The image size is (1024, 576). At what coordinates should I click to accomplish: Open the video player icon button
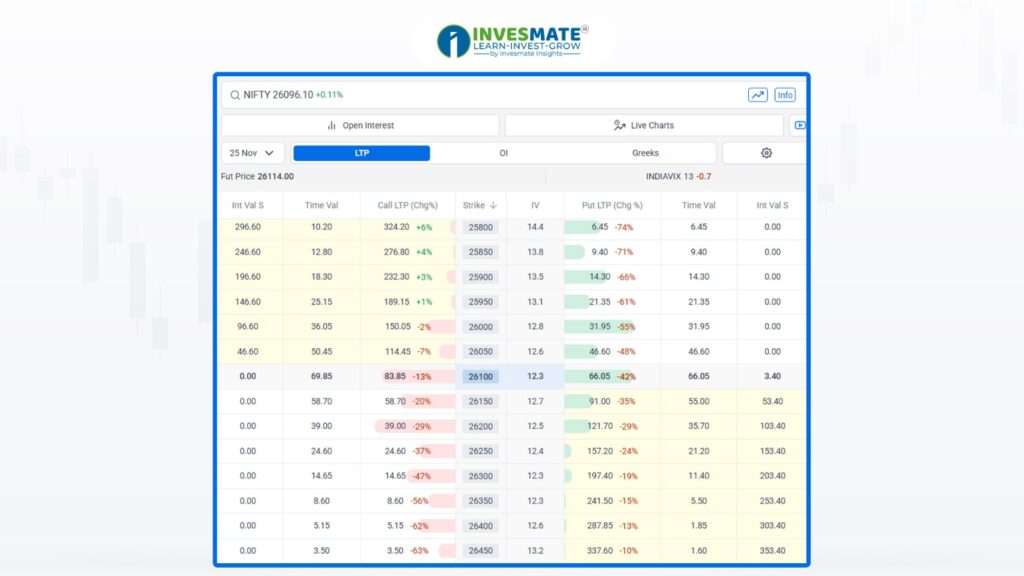[798, 126]
